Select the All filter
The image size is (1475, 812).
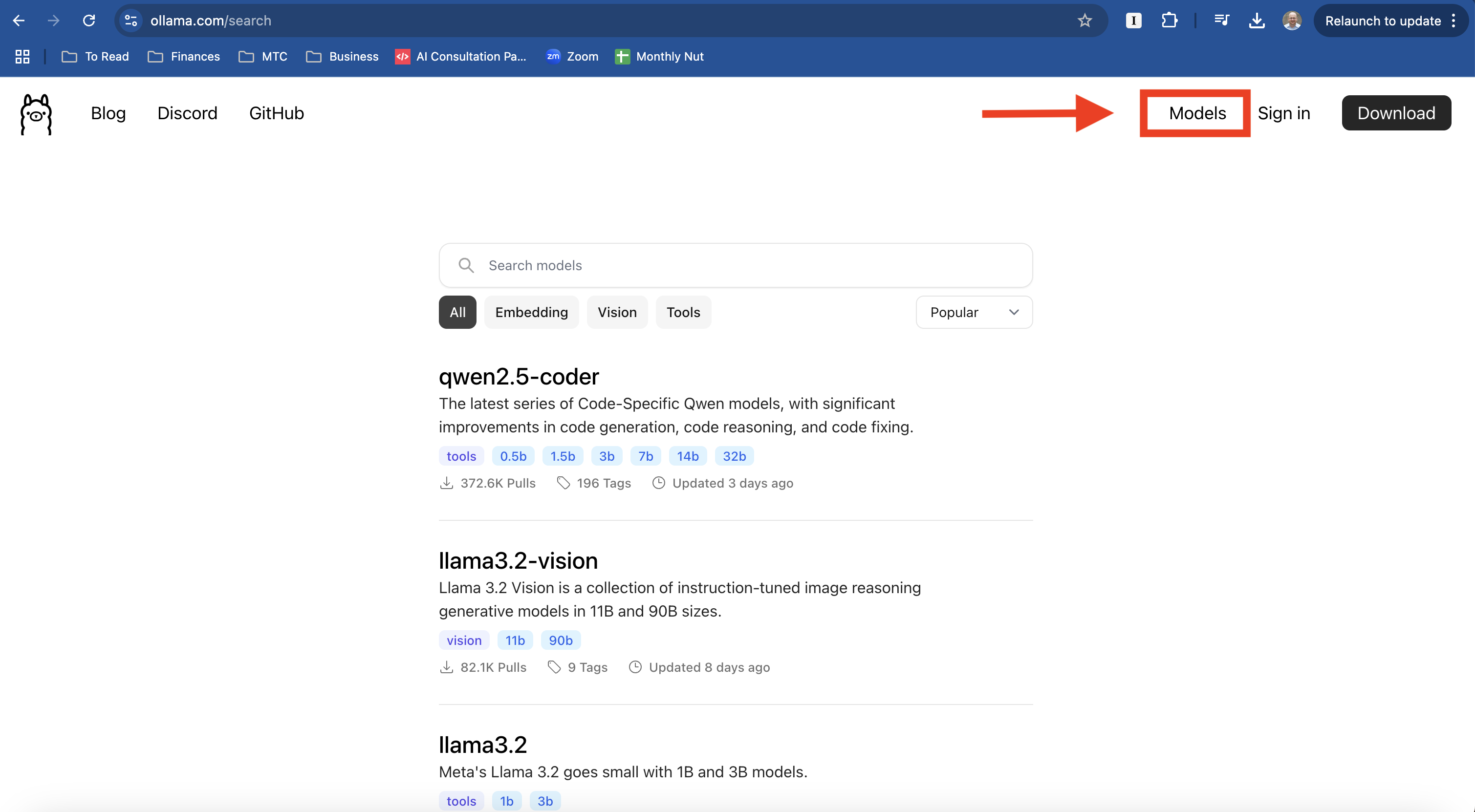457,313
